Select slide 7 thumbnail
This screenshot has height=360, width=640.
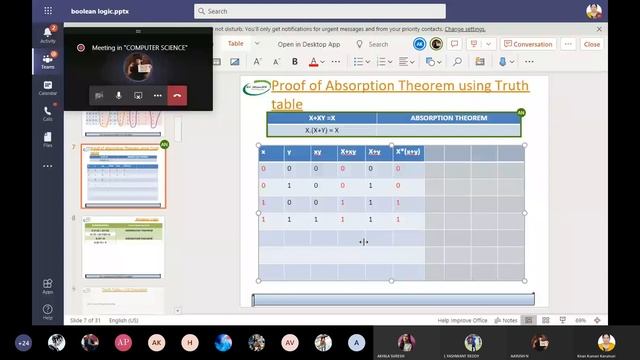click(123, 176)
